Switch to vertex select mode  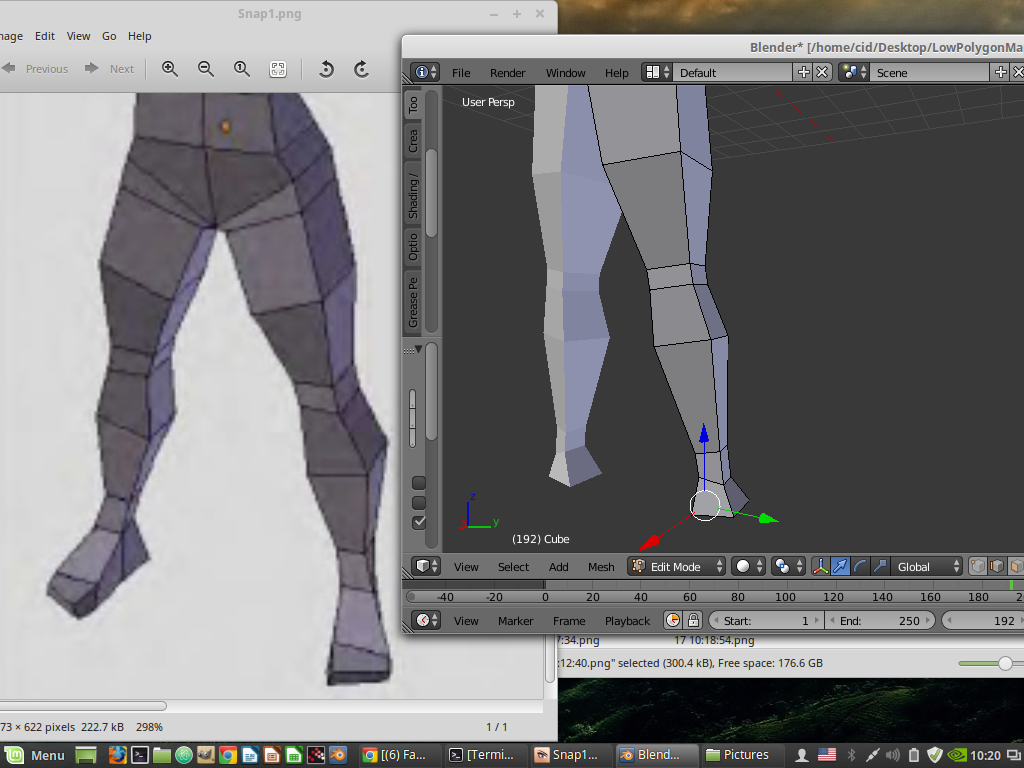click(x=977, y=566)
